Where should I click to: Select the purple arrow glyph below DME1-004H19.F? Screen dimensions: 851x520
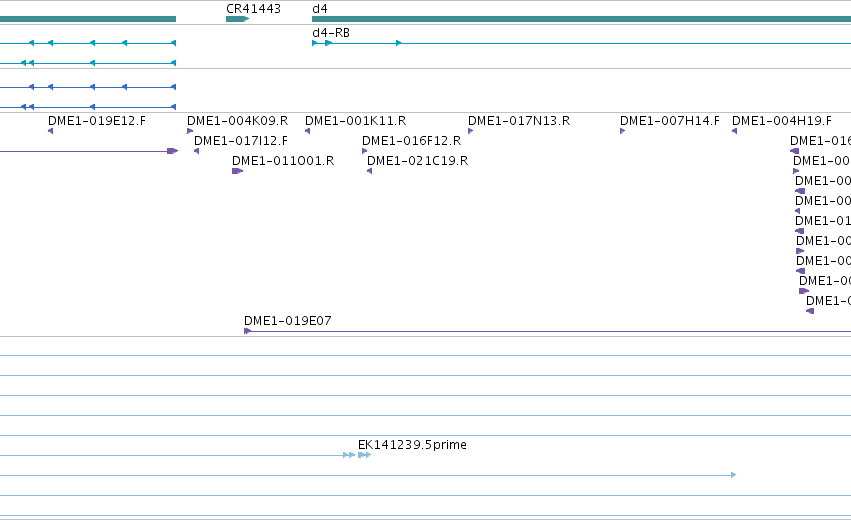[734, 131]
